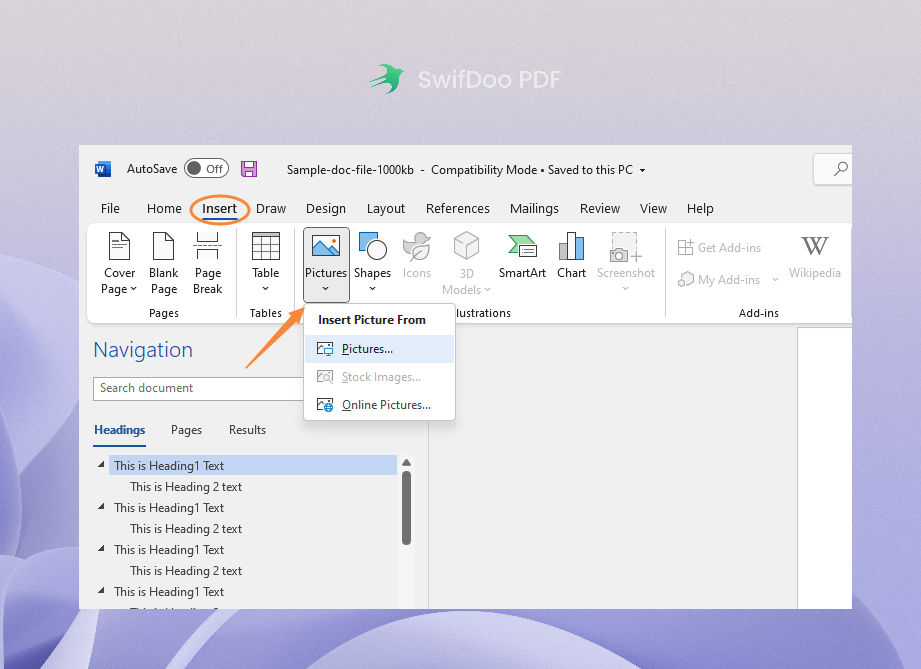This screenshot has height=669, width=921.
Task: Click the navigation pane scrollbar thumb
Action: (406, 508)
